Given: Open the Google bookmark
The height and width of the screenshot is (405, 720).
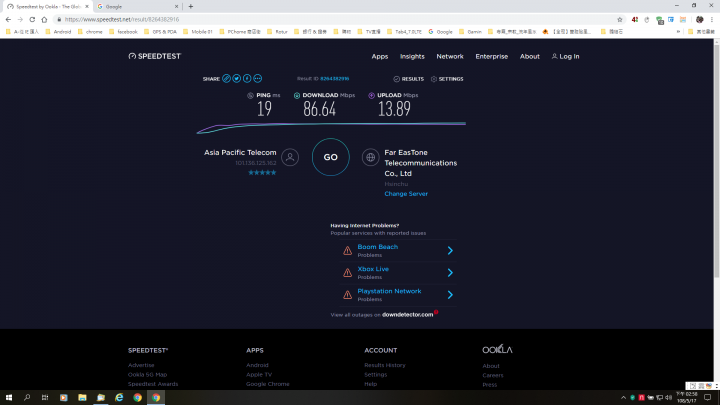Looking at the screenshot, I should pos(440,32).
